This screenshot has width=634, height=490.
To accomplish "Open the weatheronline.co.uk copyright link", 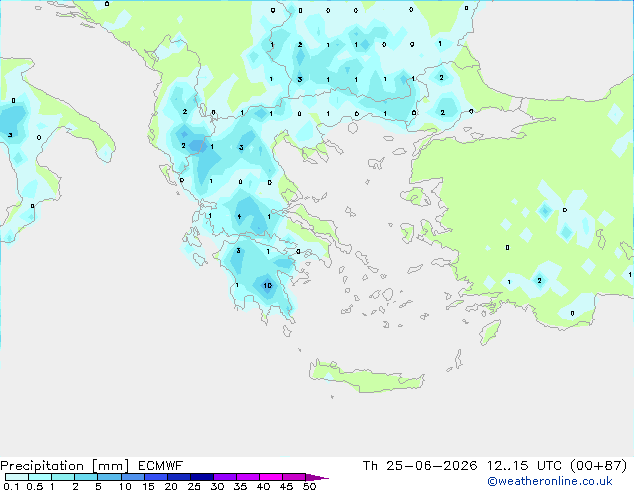I will click(550, 481).
